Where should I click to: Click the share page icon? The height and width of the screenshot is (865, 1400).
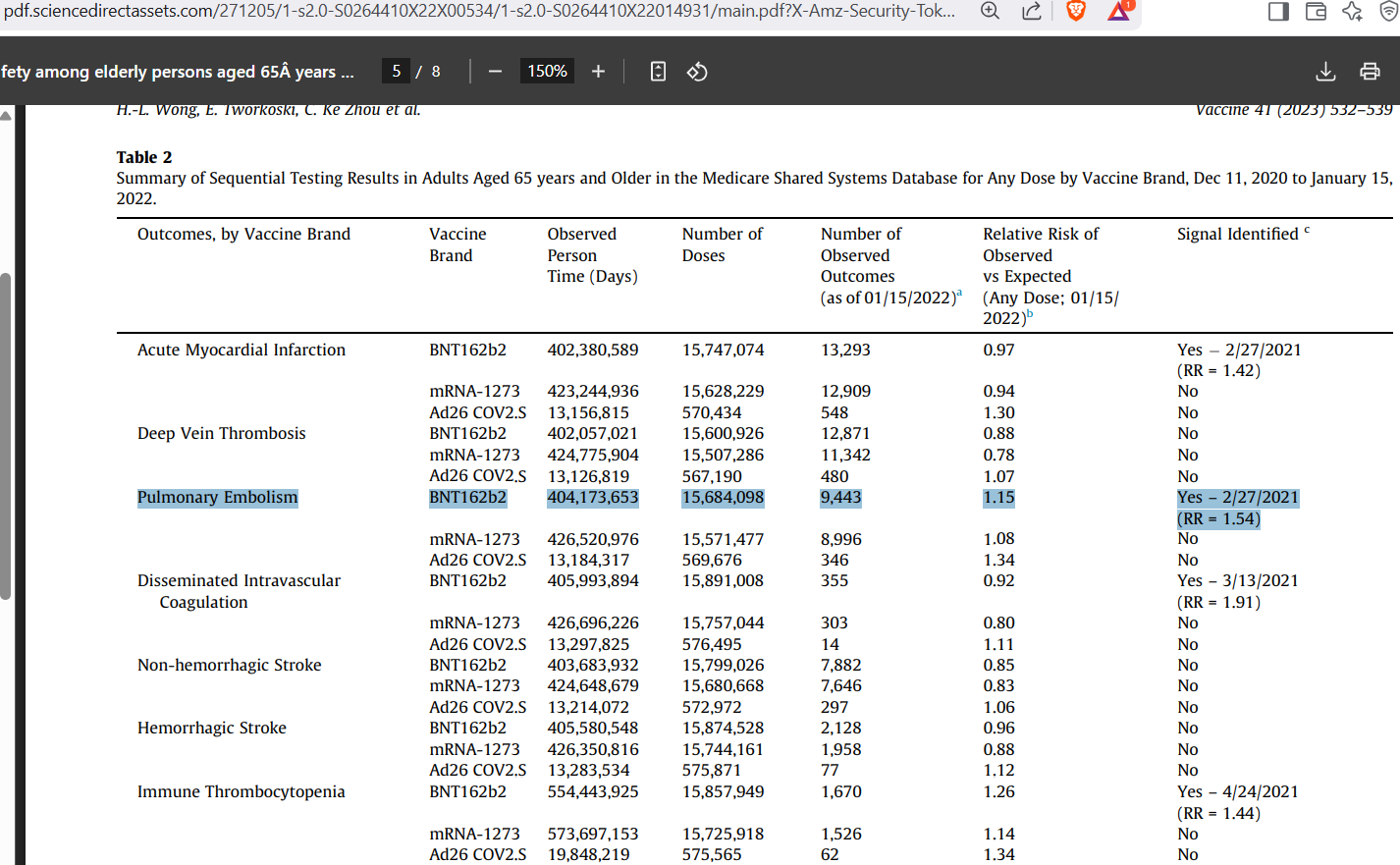[1032, 11]
